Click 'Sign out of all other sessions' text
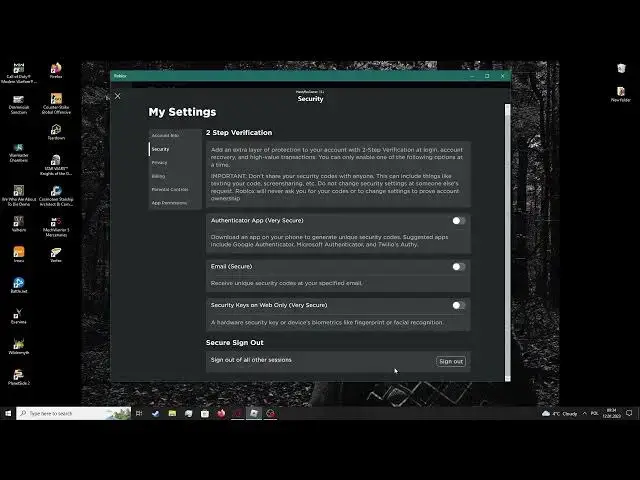The image size is (640, 480). click(251, 360)
